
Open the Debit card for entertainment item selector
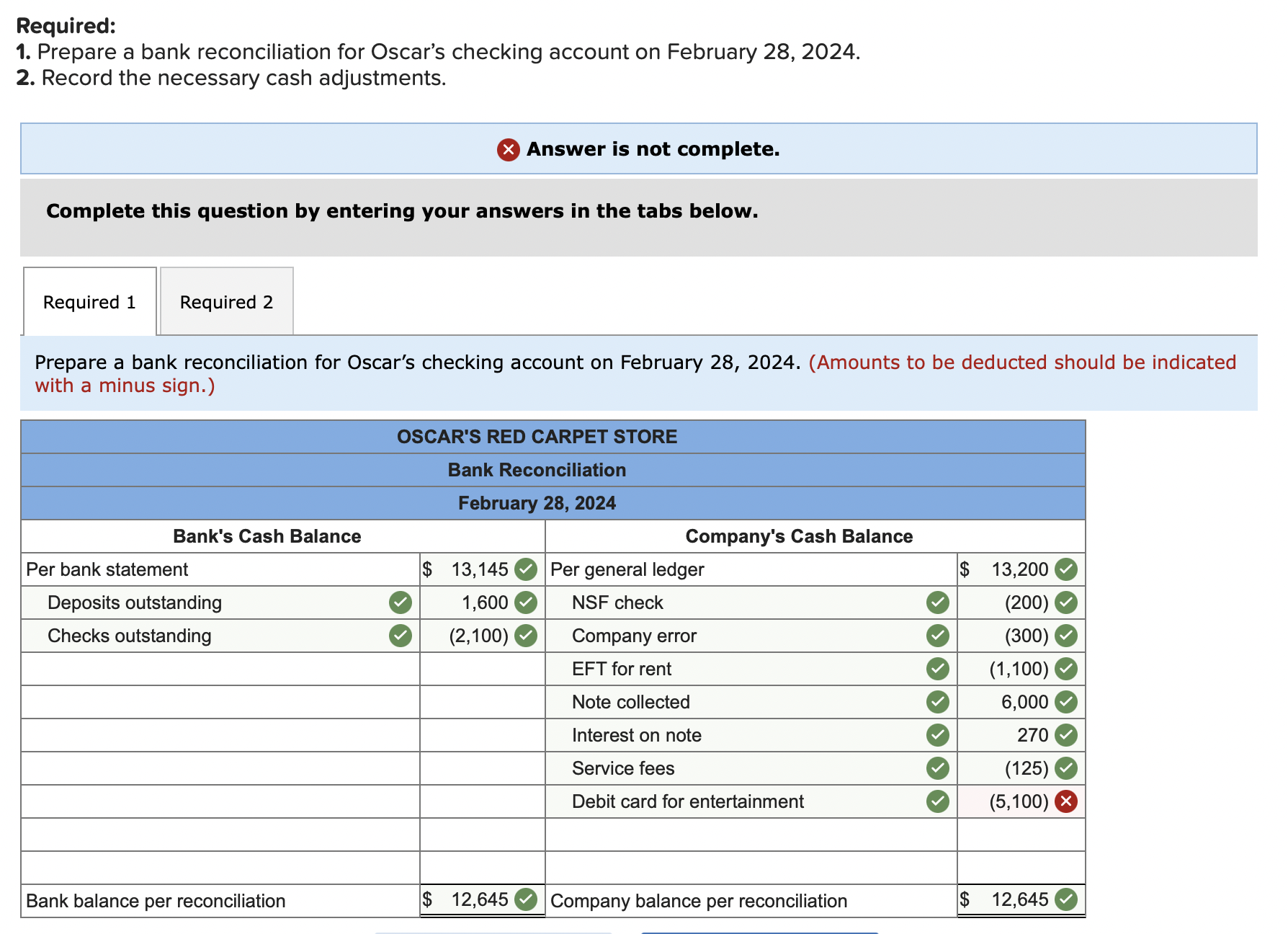[x=751, y=801]
